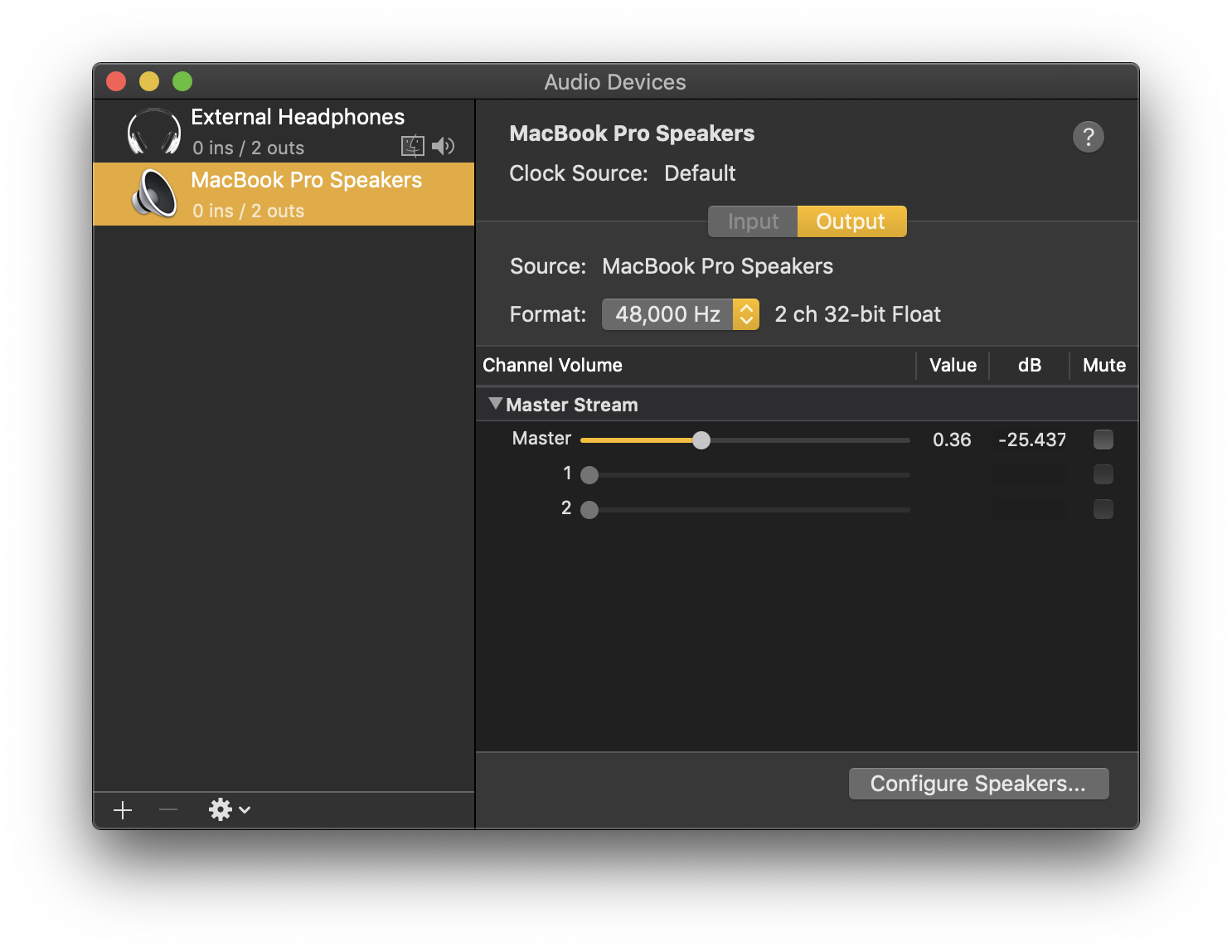The height and width of the screenshot is (952, 1232).
Task: Open the 48,000 Hz format dropdown
Action: pos(681,314)
